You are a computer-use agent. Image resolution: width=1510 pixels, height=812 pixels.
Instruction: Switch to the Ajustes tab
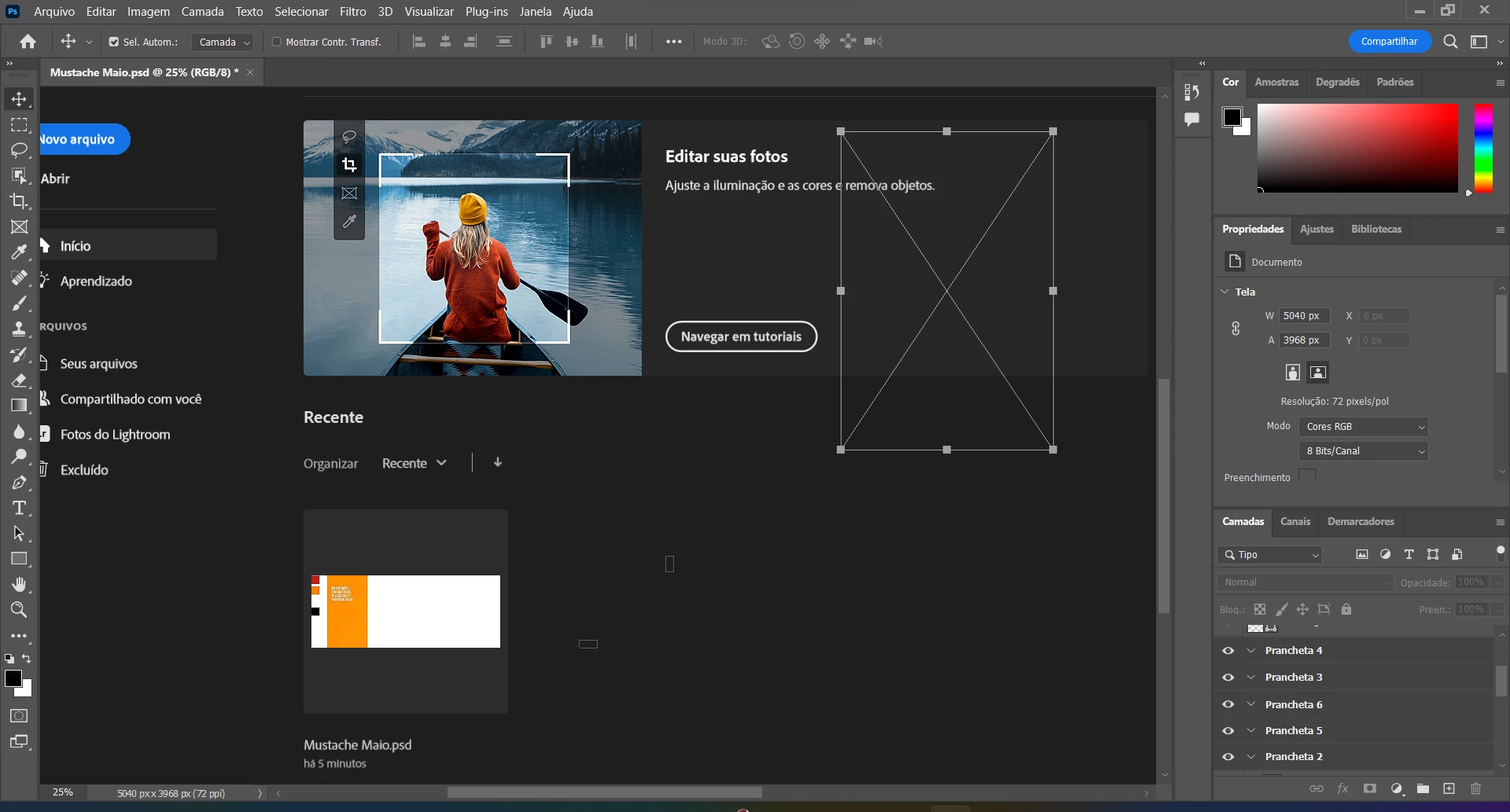coord(1317,230)
